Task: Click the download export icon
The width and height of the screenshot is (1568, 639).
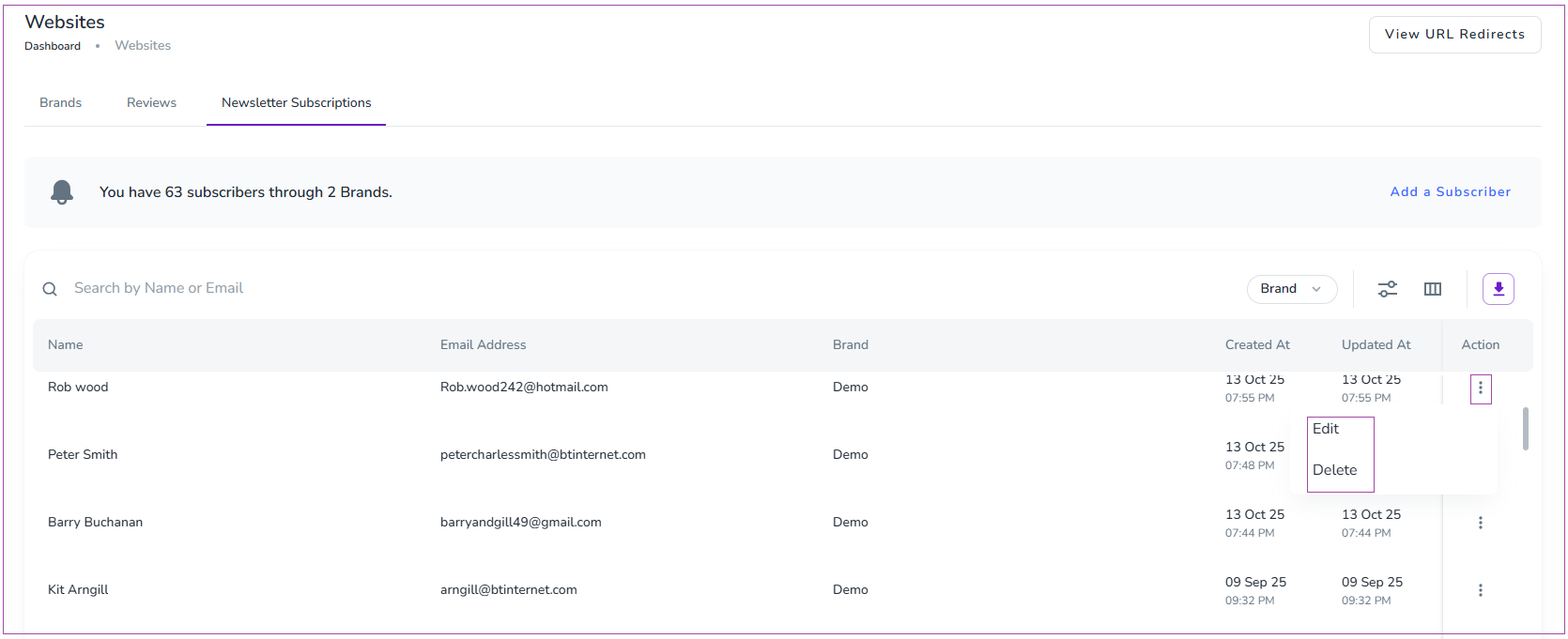Action: (1498, 289)
